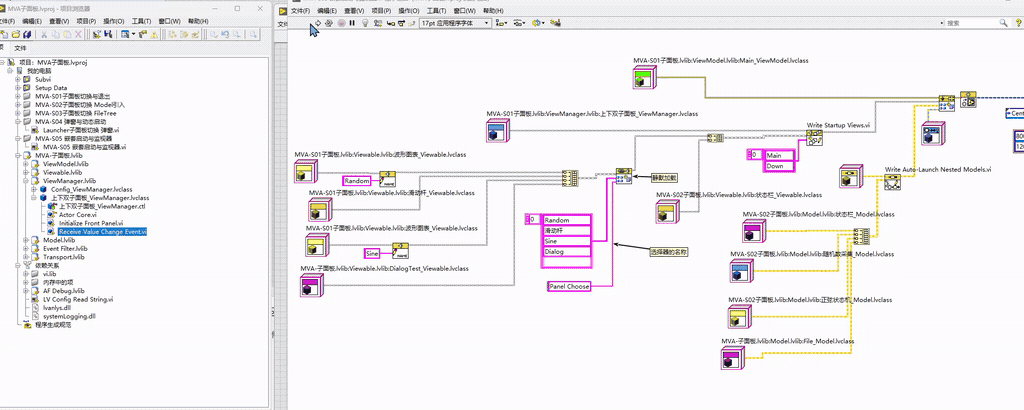Image resolution: width=1024 pixels, height=410 pixels.
Task: Click the Abort Execution stop icon
Action: click(340, 23)
